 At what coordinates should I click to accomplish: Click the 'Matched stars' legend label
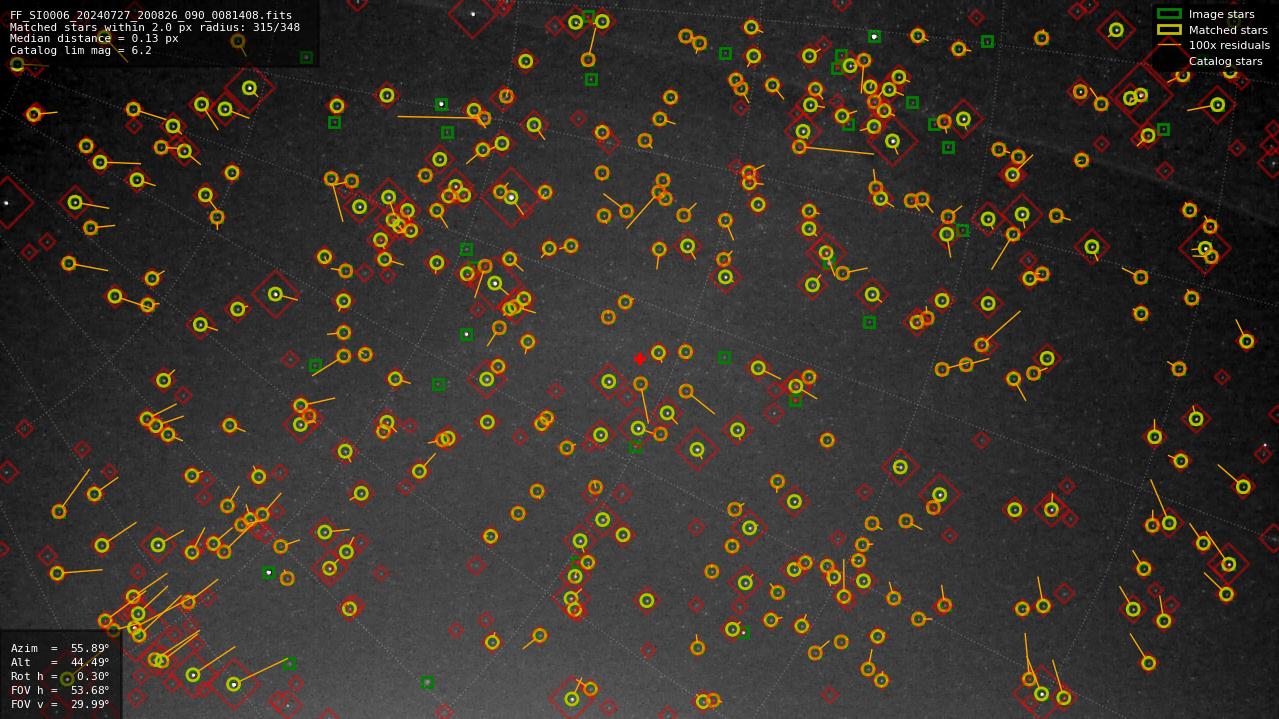click(x=1228, y=30)
